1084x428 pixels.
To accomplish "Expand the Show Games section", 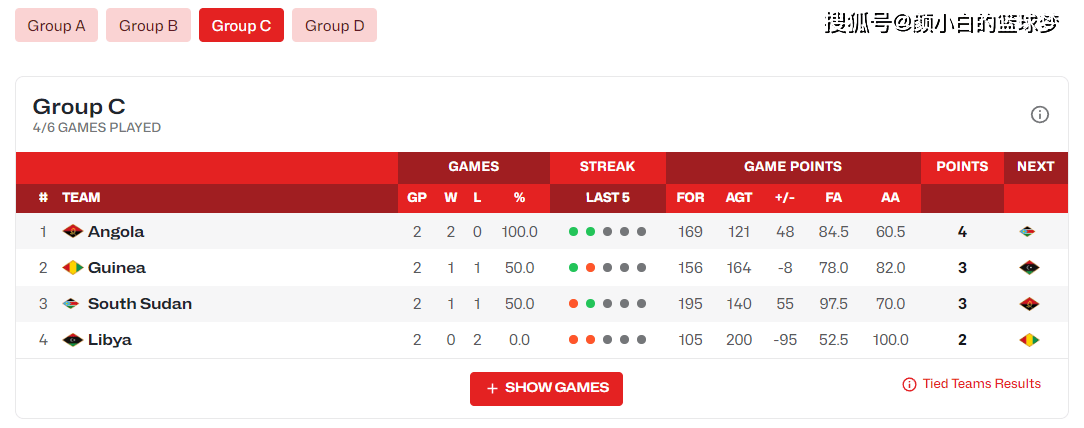I will [546, 388].
